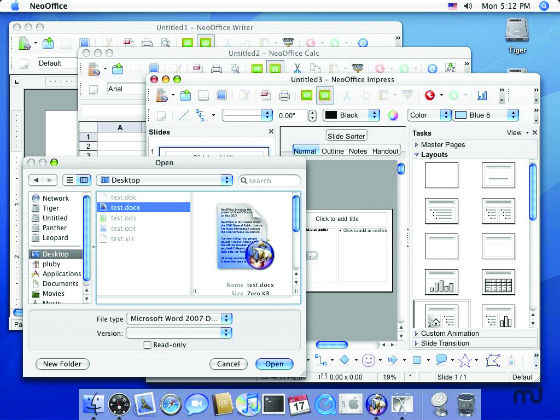Open the NeoOffice application menu

click(x=49, y=6)
